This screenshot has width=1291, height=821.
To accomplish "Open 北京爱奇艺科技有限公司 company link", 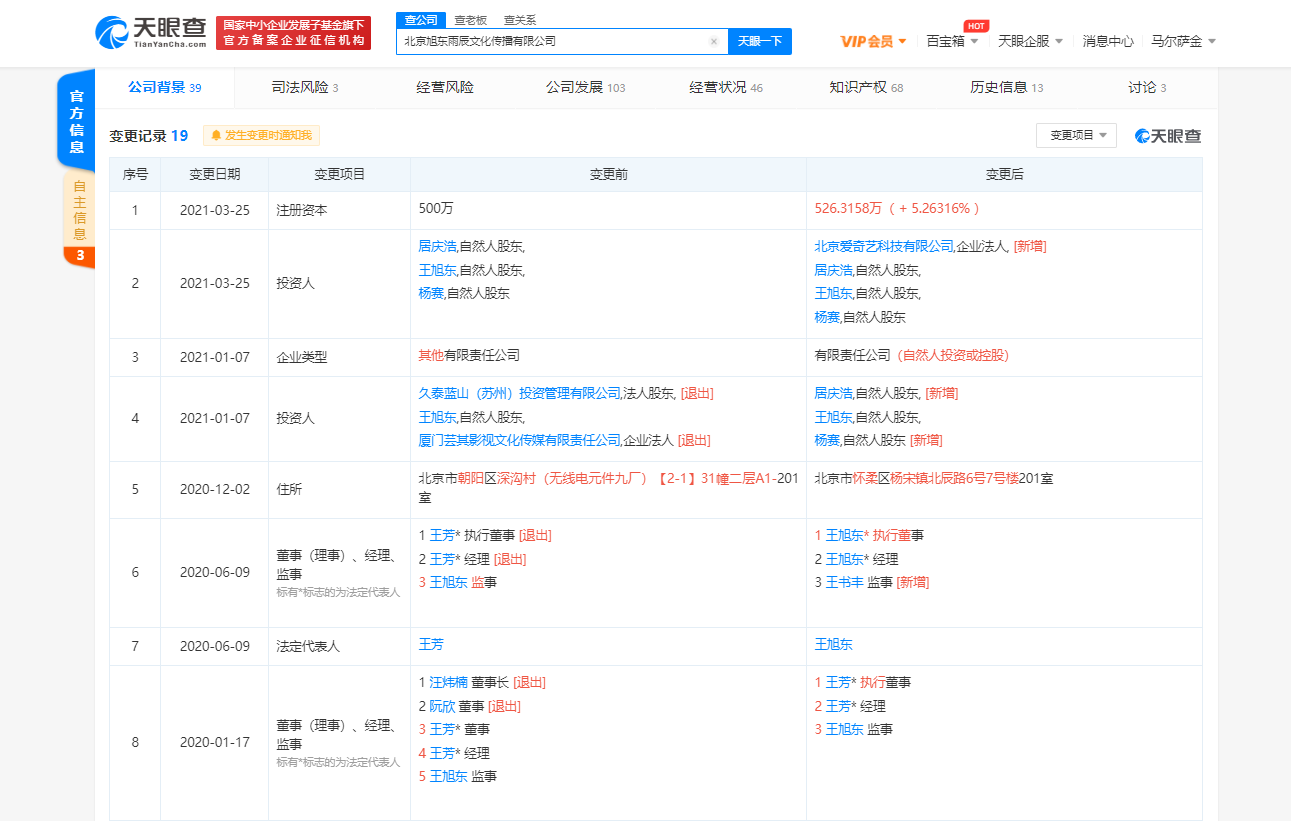I will (x=884, y=246).
